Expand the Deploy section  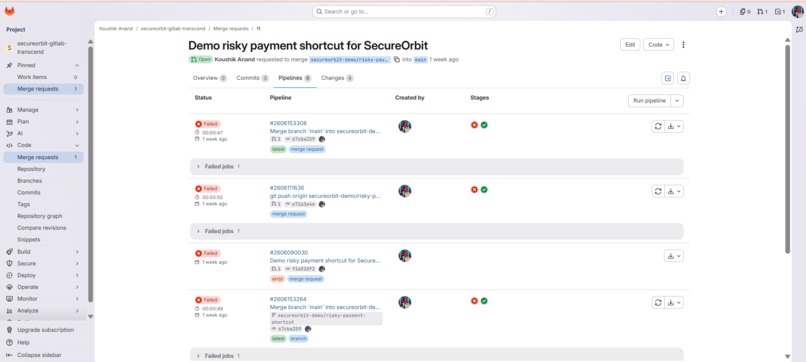pos(43,276)
